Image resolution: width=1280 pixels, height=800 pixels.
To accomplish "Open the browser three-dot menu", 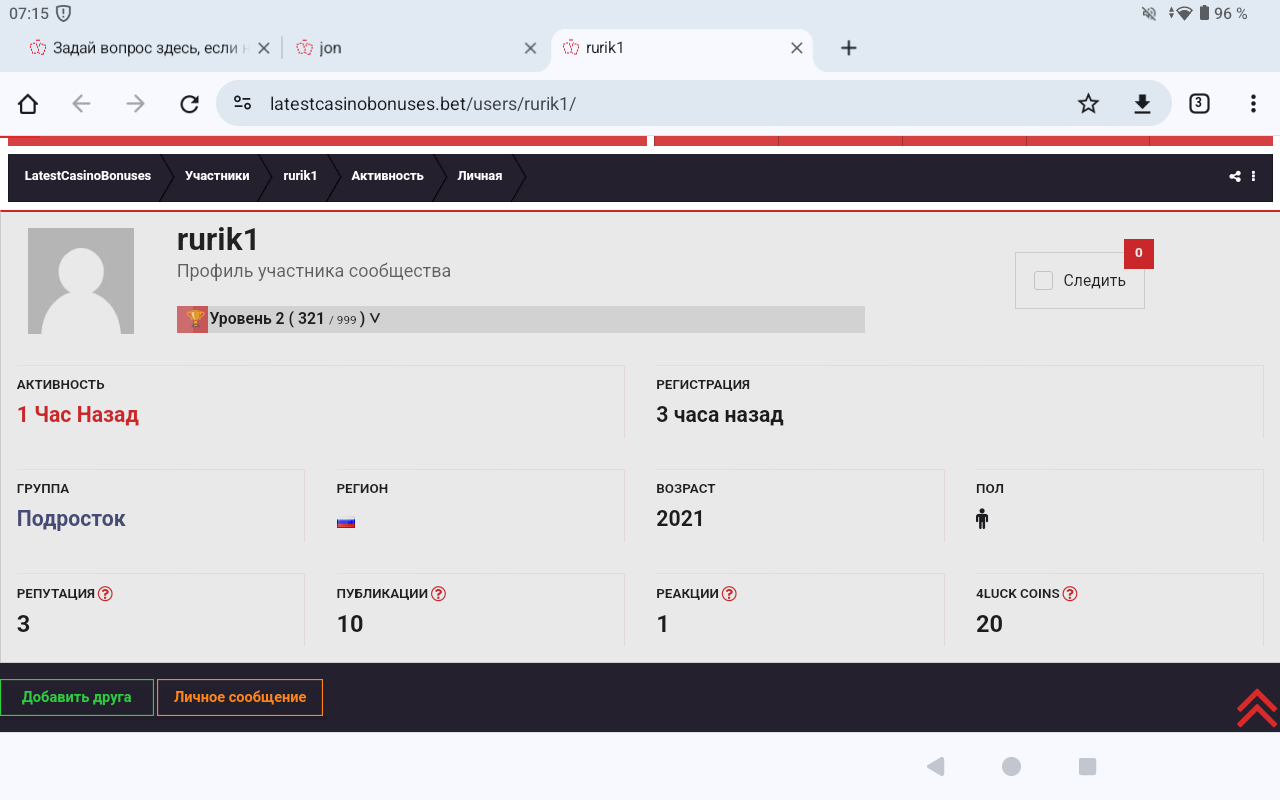I will tap(1253, 104).
